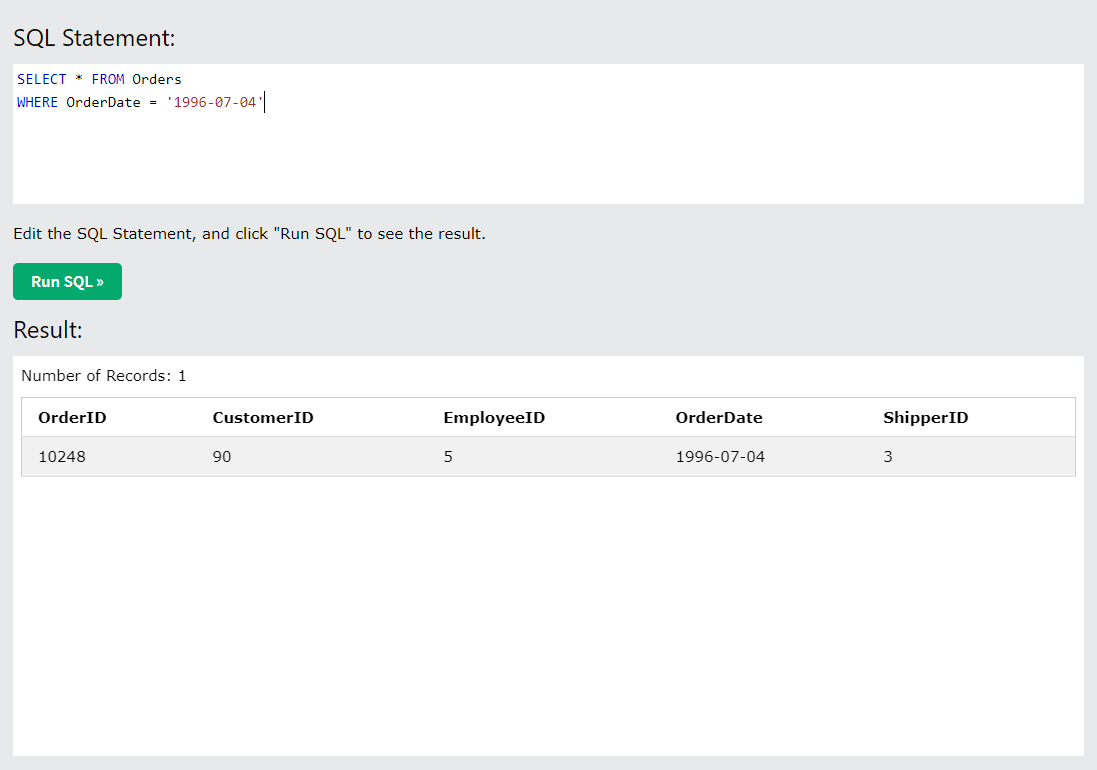The height and width of the screenshot is (770, 1097).
Task: Select the 10248 order ID cell
Action: [62, 457]
